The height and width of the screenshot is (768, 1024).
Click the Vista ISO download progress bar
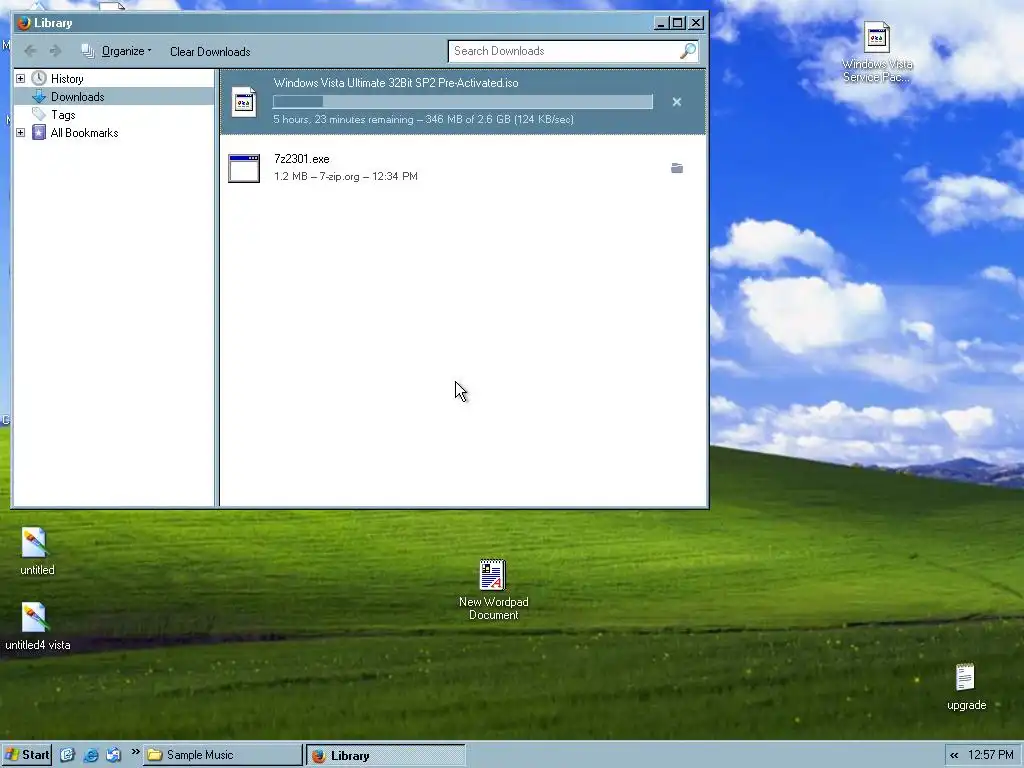(x=463, y=102)
